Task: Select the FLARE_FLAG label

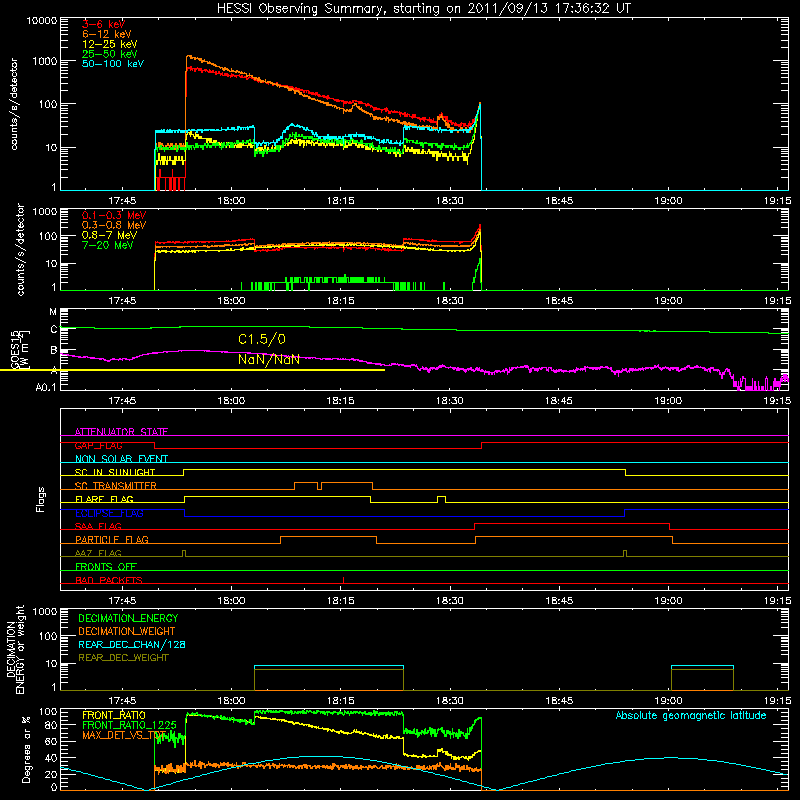Action: [x=104, y=499]
